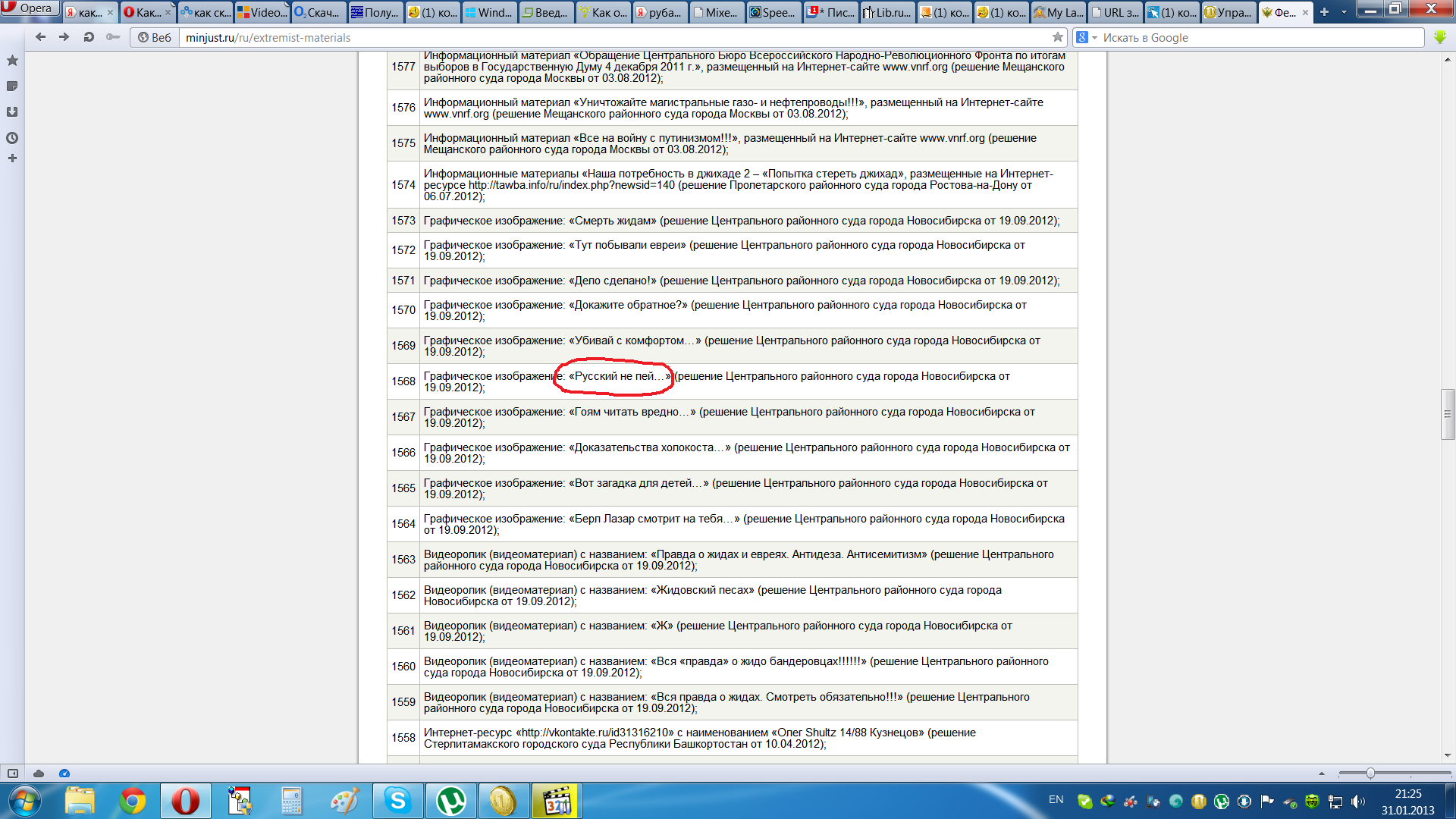Toggle Opera Turbo speedometer in status bar
This screenshot has height=819, width=1456.
[x=64, y=773]
